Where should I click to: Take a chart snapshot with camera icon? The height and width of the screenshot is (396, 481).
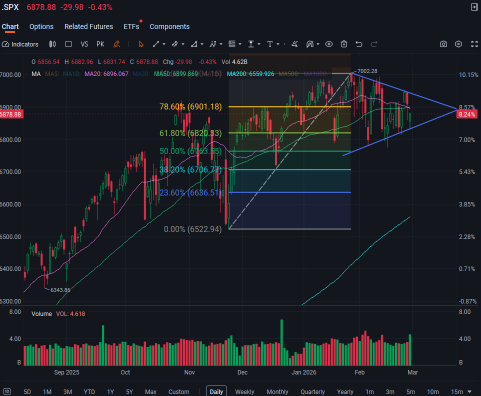[443, 44]
